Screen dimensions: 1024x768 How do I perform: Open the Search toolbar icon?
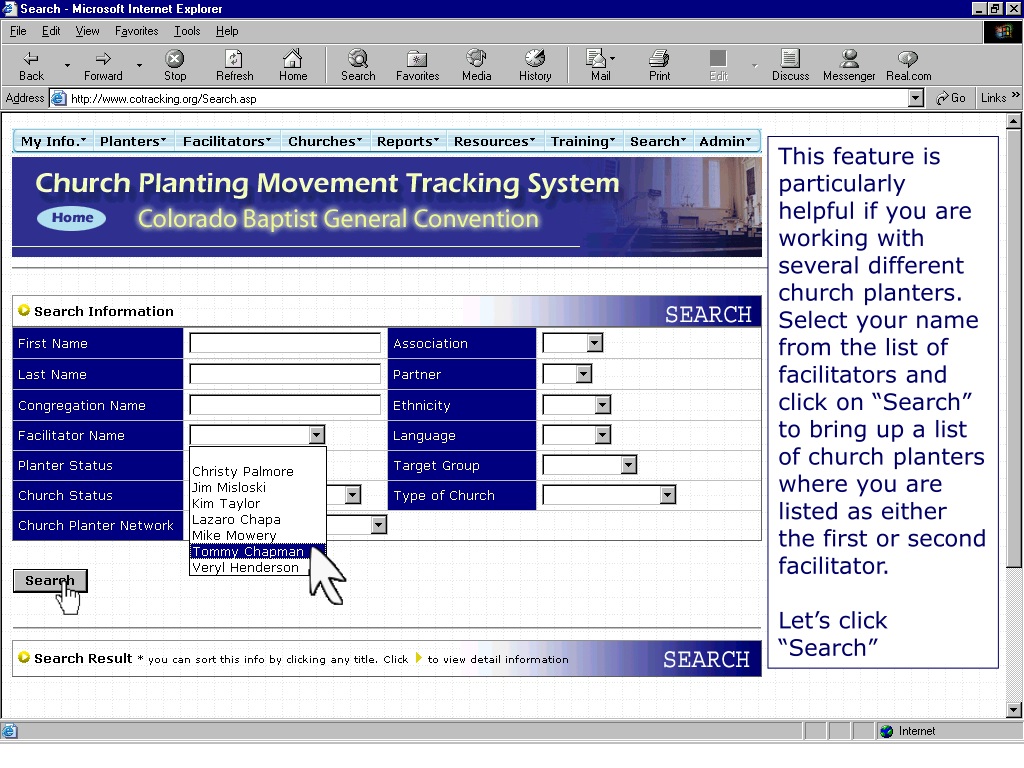click(x=358, y=65)
